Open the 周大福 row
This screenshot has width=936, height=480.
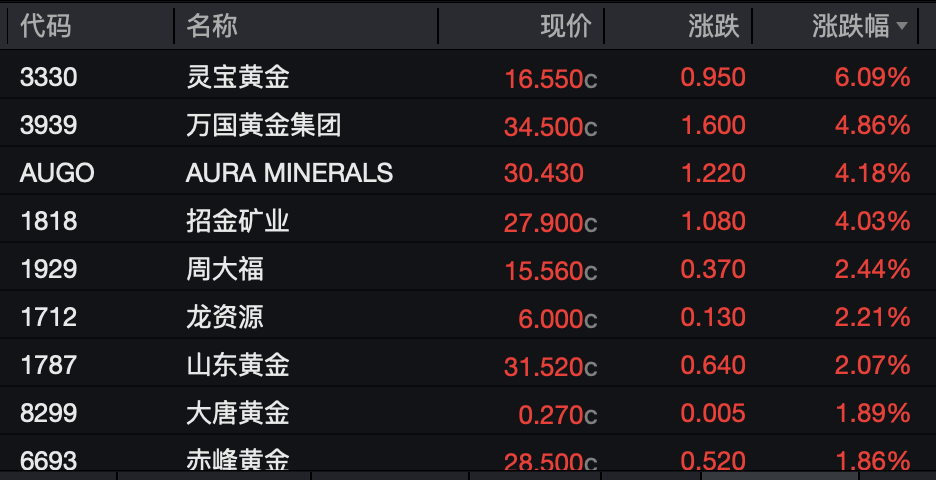(x=468, y=267)
